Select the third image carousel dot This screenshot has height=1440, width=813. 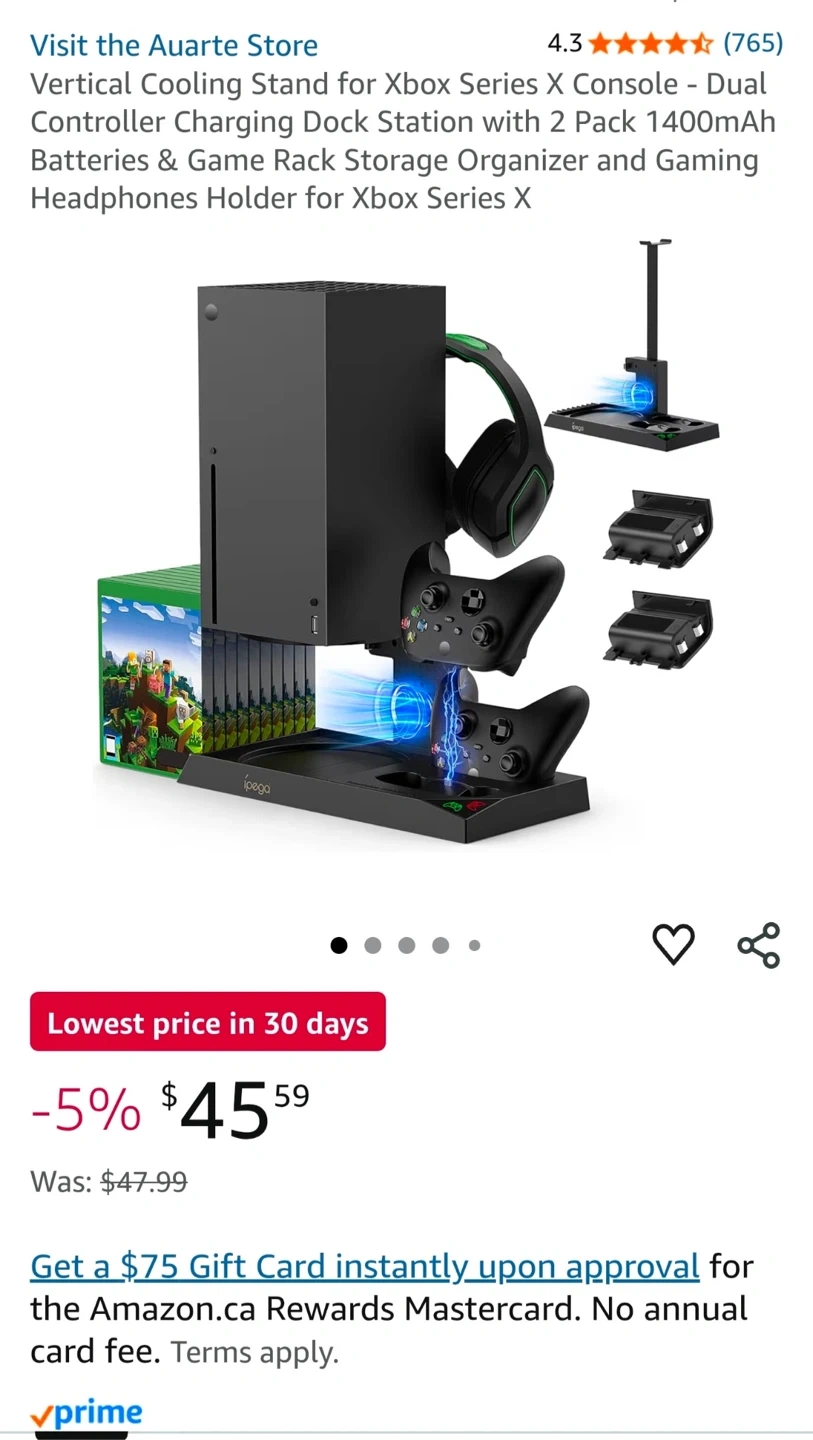pos(407,945)
